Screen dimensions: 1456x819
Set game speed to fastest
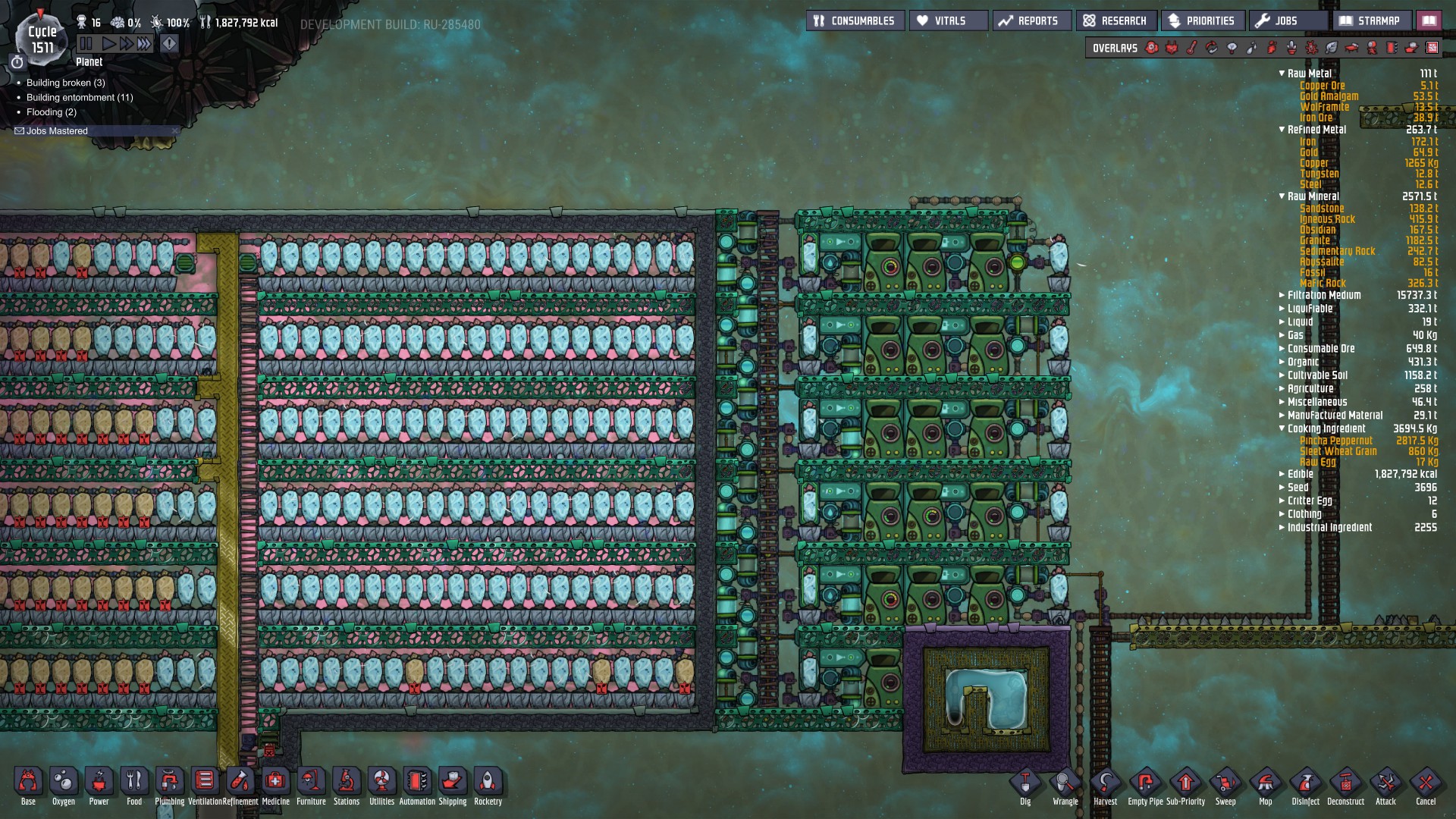pyautogui.click(x=144, y=44)
